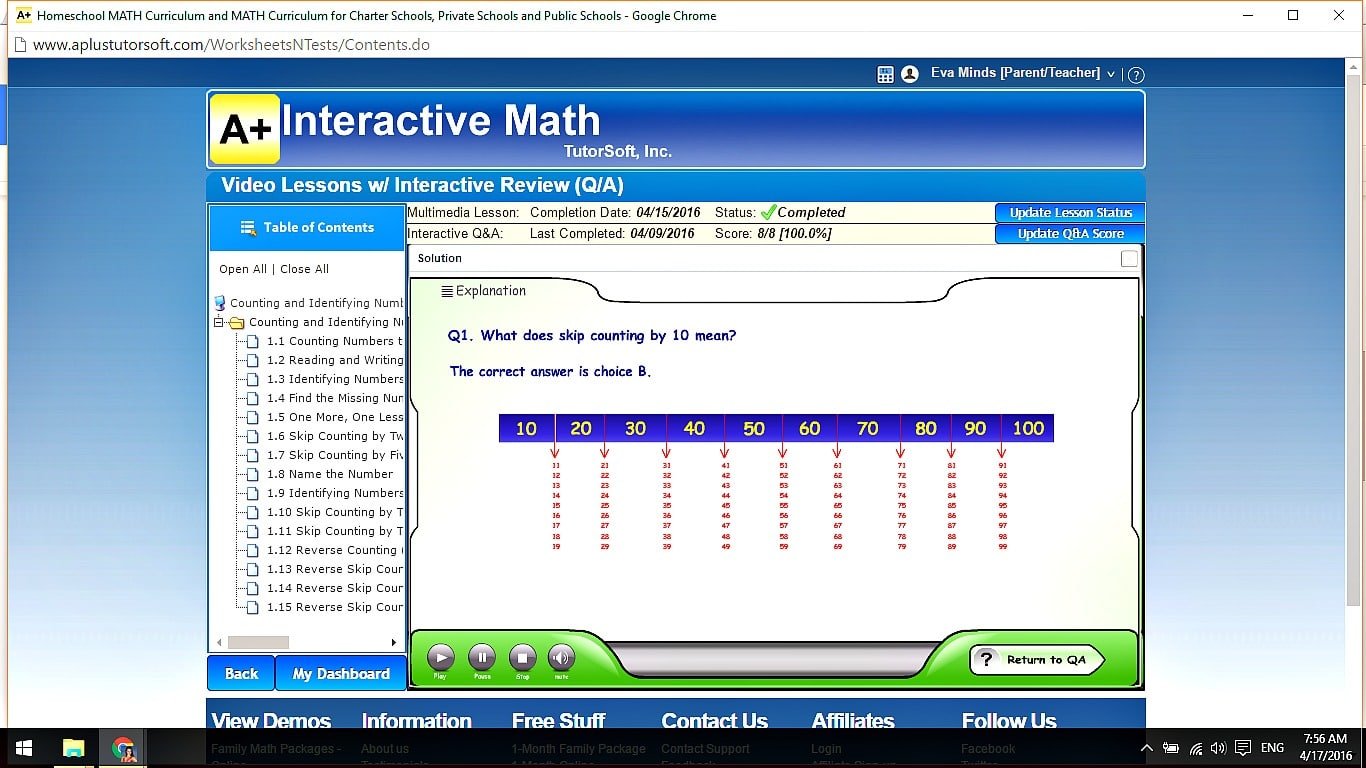1366x768 pixels.
Task: Open the calculator icon in the top bar
Action: [884, 73]
